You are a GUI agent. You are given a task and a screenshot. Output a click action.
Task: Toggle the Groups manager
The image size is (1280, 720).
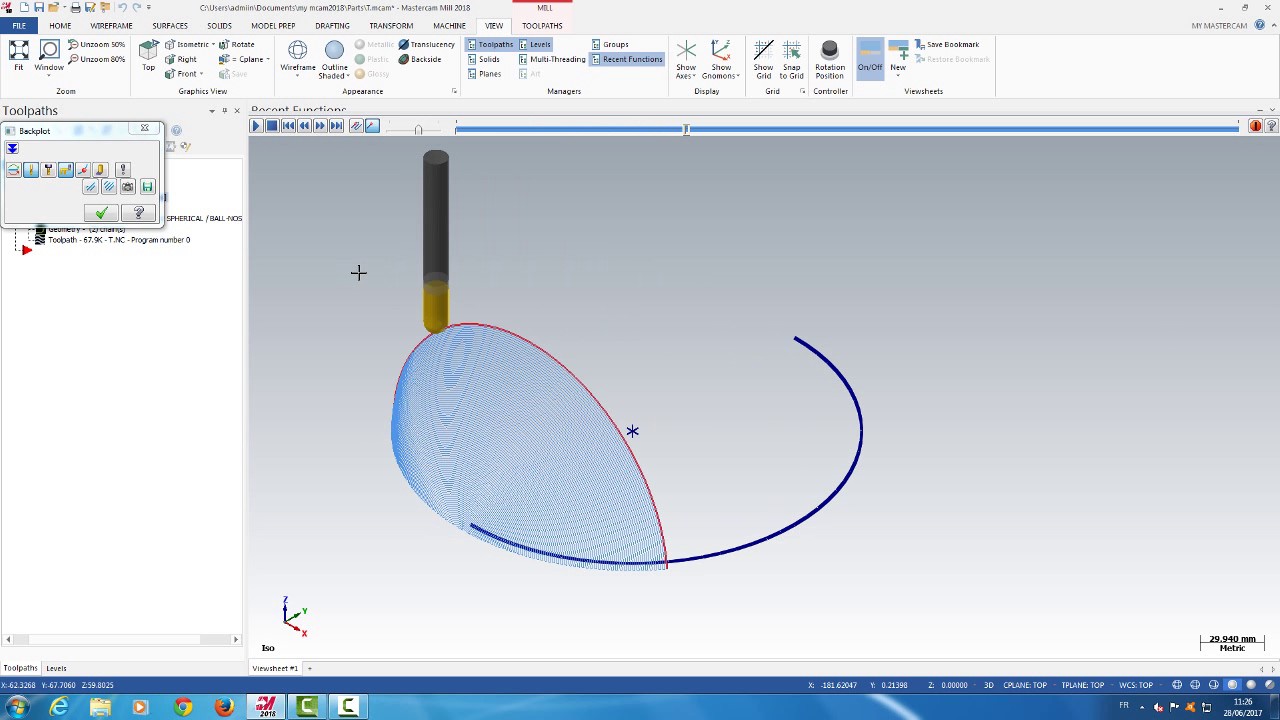click(x=610, y=45)
